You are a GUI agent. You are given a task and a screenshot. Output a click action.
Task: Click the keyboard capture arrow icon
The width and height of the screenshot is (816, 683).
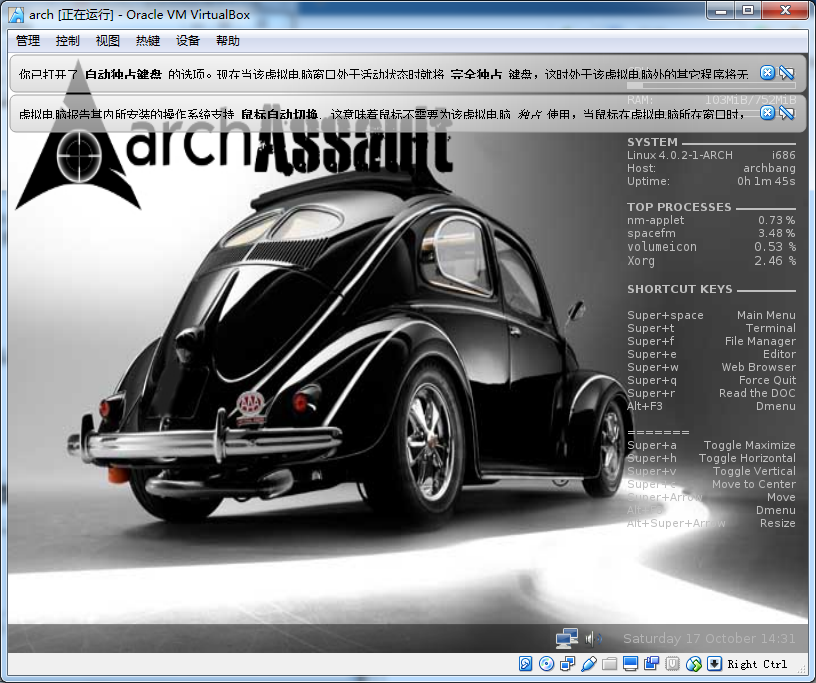pyautogui.click(x=715, y=664)
